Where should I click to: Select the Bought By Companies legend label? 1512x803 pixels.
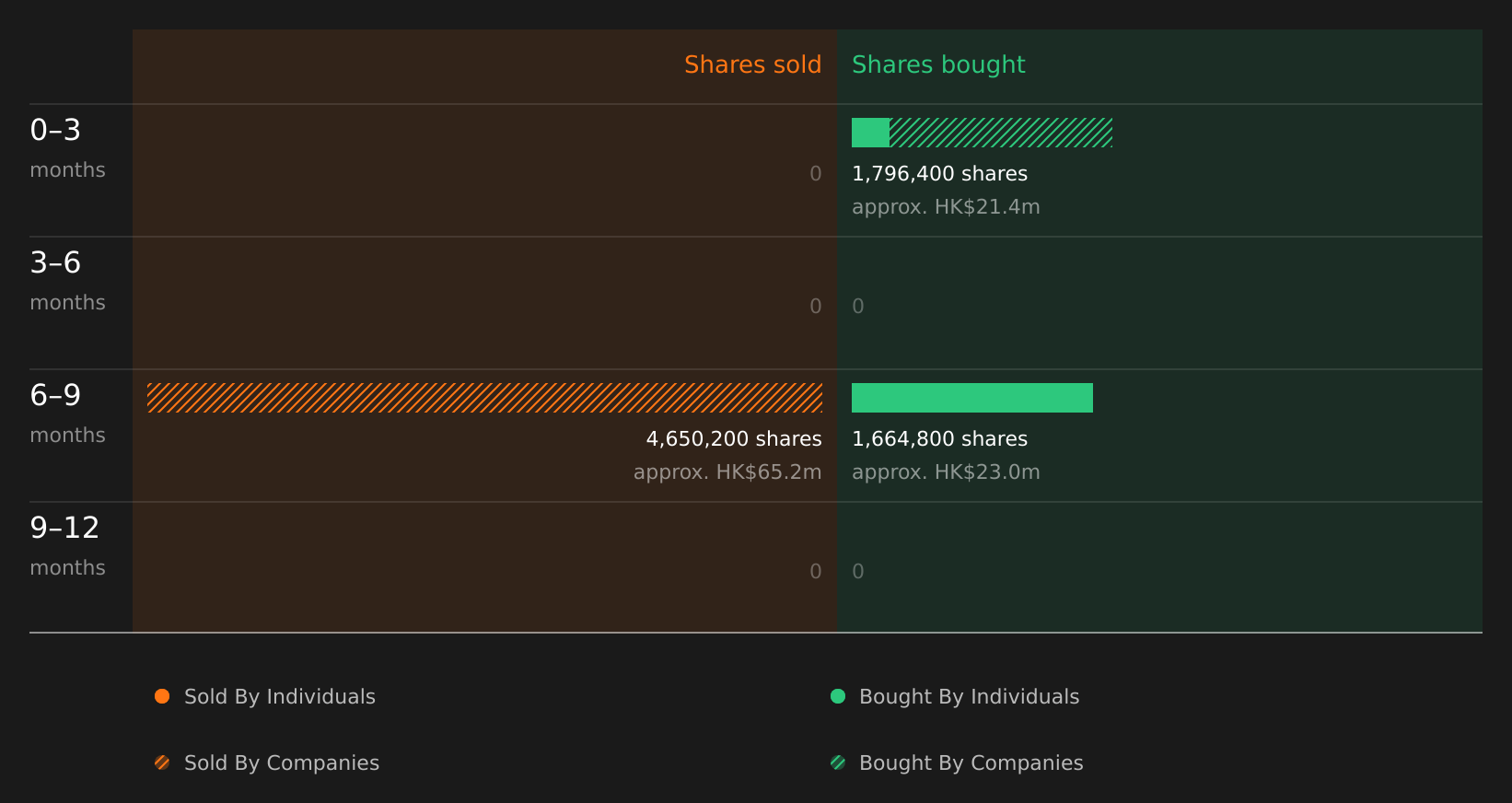coord(971,763)
